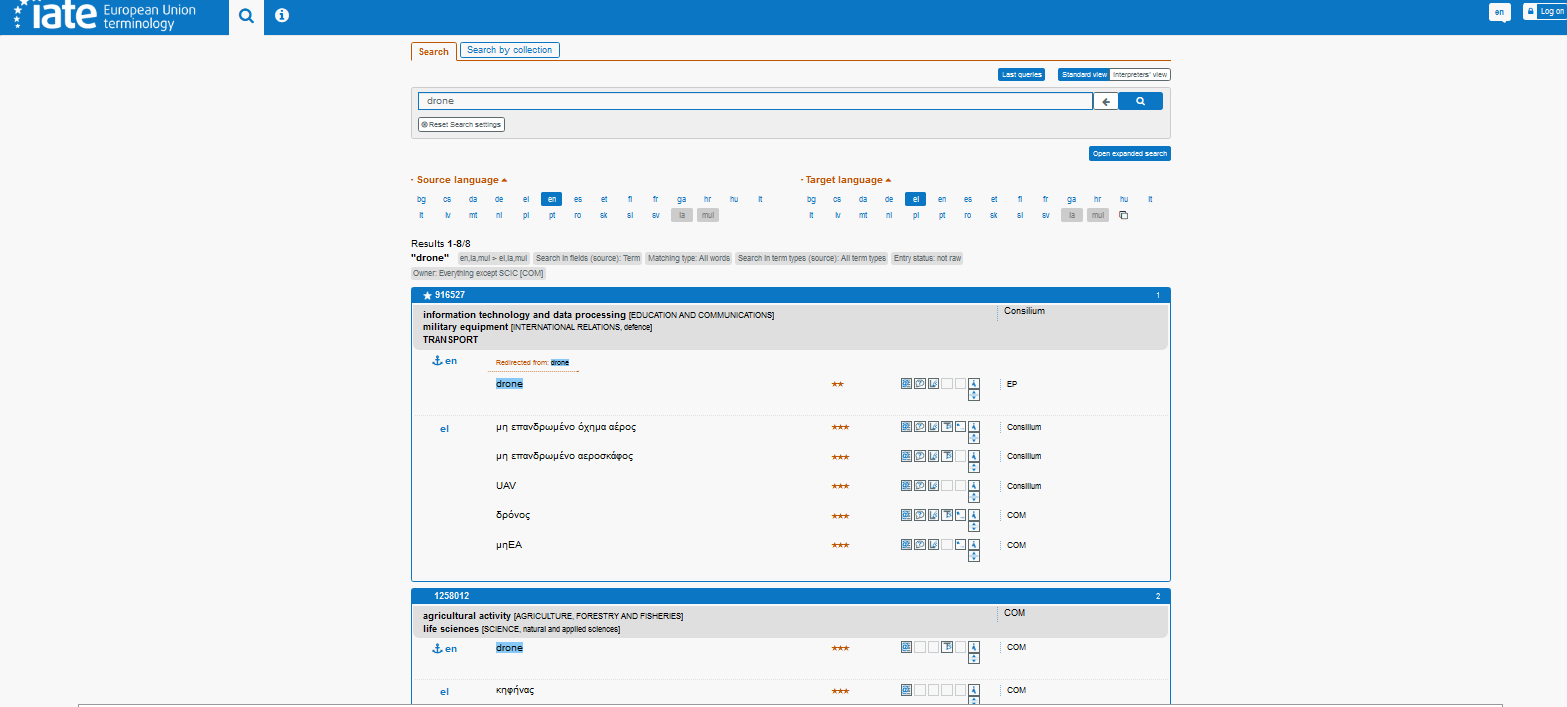Deselect el as target language
Viewport: 1567px width, 707px height.
(x=915, y=199)
